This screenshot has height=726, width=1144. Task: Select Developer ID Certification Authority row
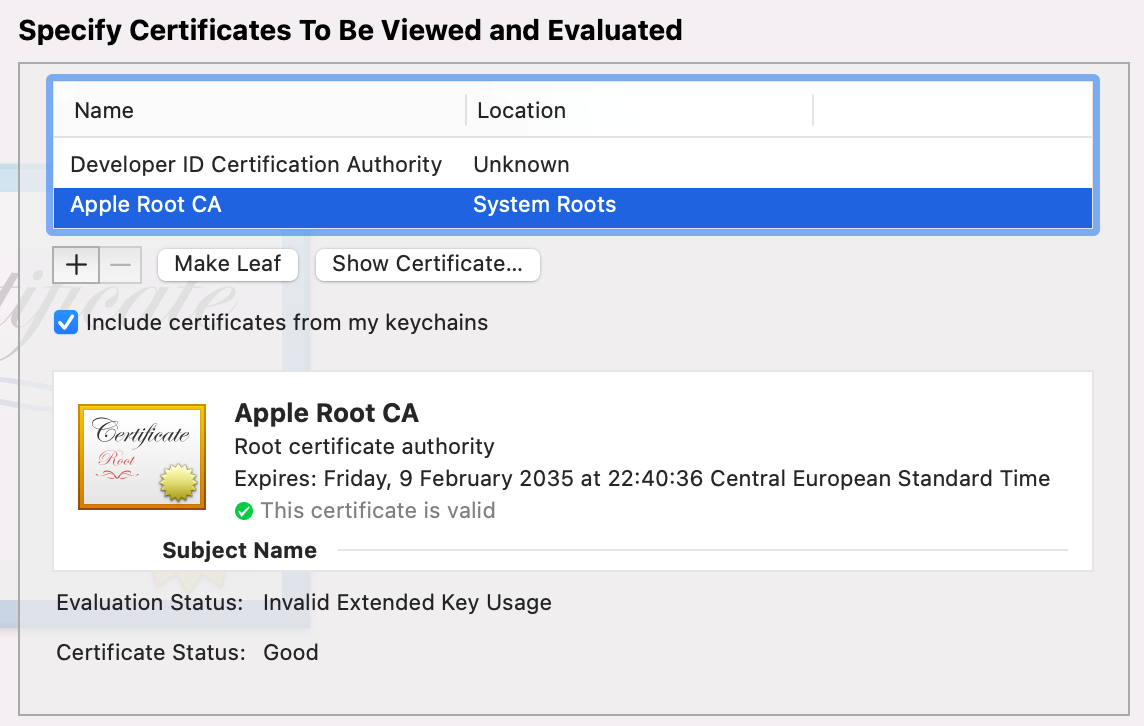point(573,165)
